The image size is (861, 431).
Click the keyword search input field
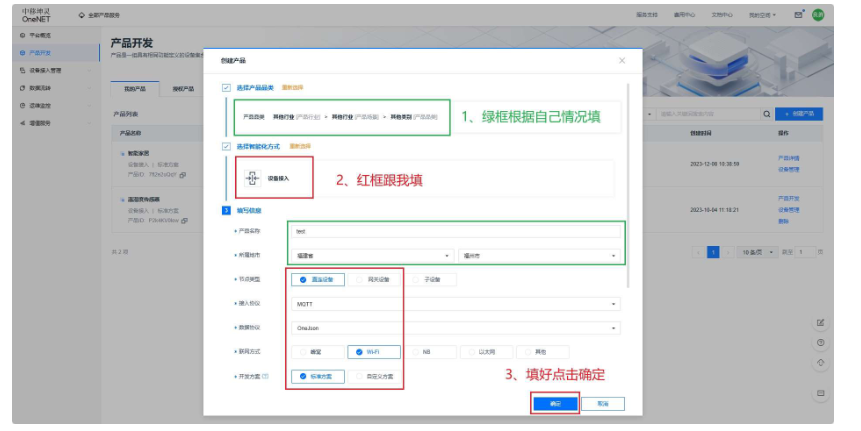708,114
